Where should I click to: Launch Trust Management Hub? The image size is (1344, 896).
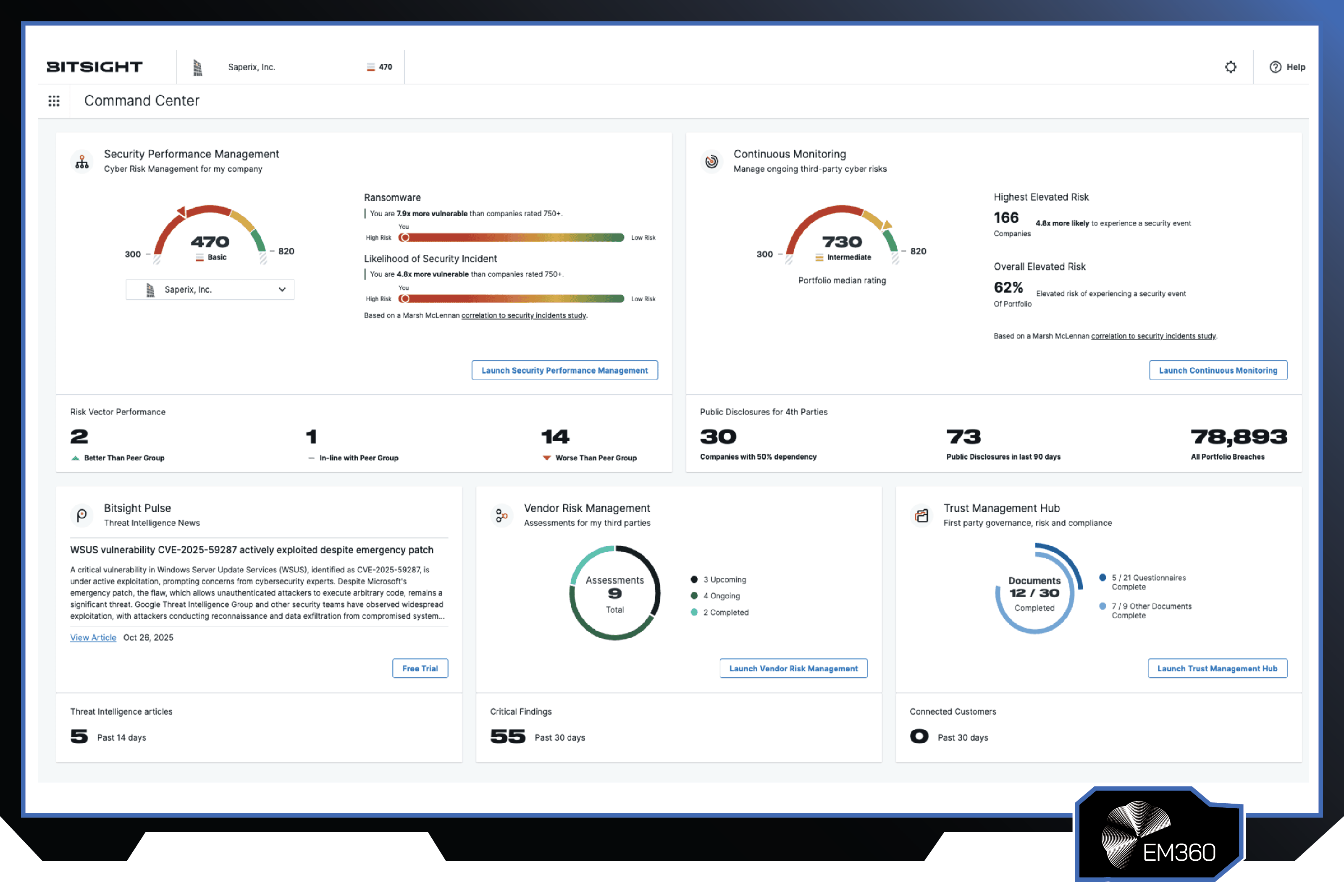(1218, 668)
